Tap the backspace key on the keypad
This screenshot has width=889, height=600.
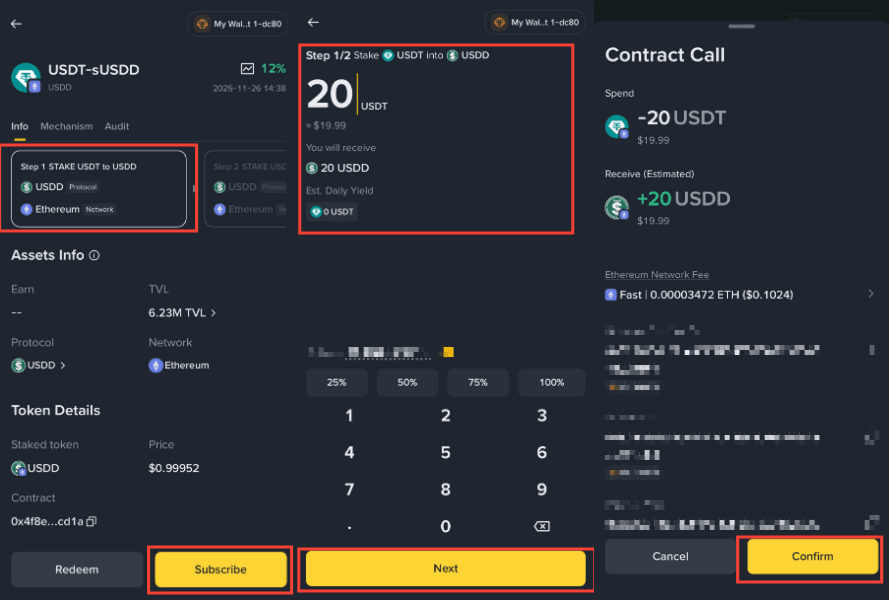541,526
